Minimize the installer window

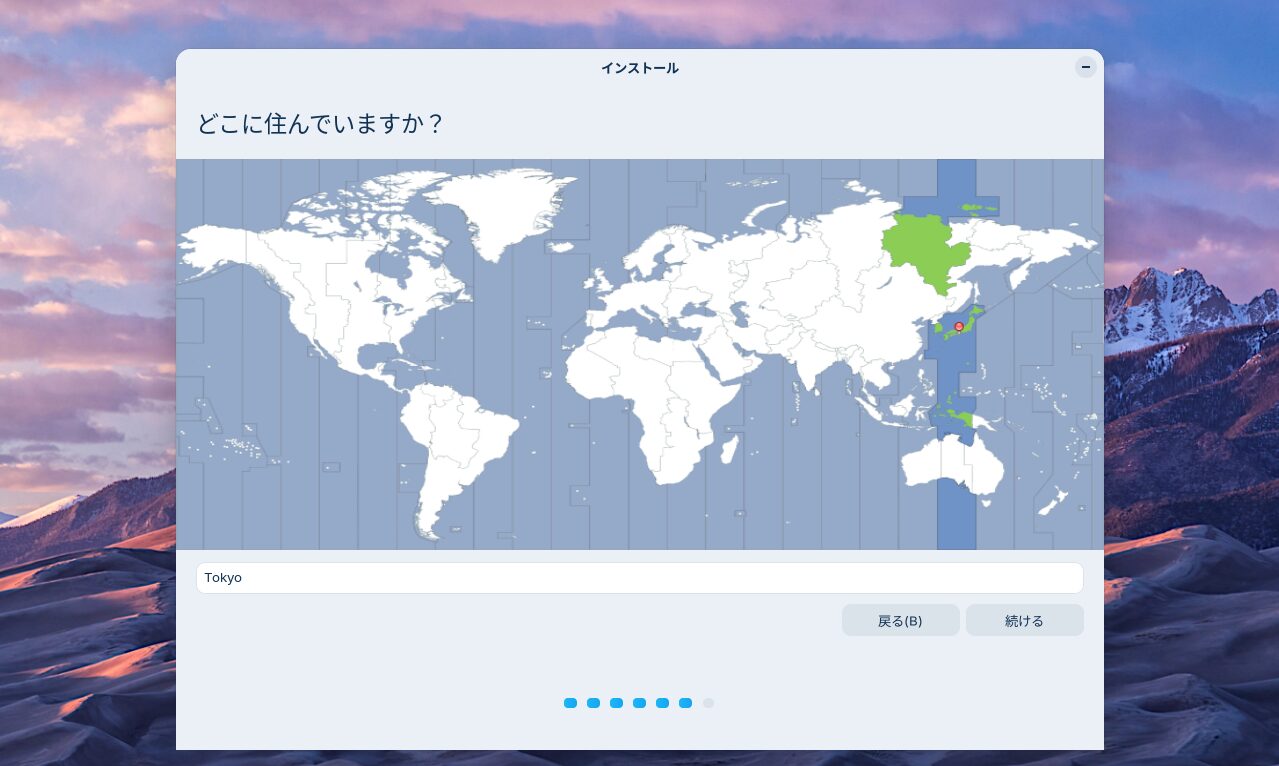click(1085, 67)
